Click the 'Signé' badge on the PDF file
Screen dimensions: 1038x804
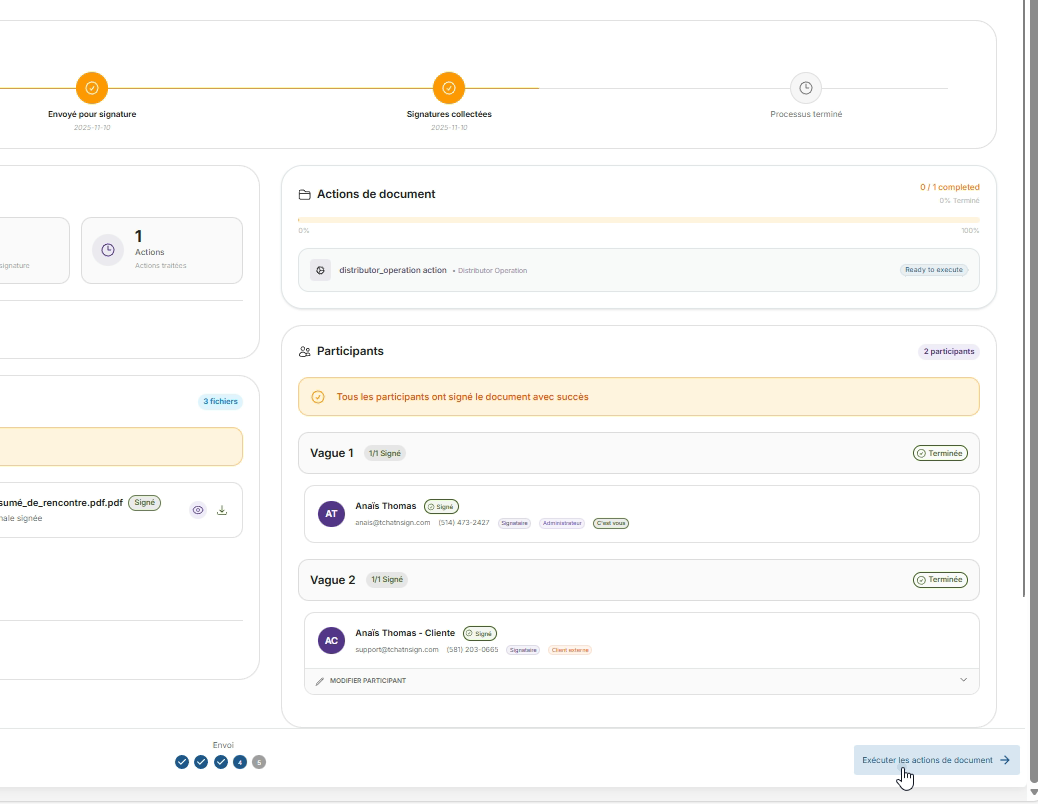coord(144,503)
